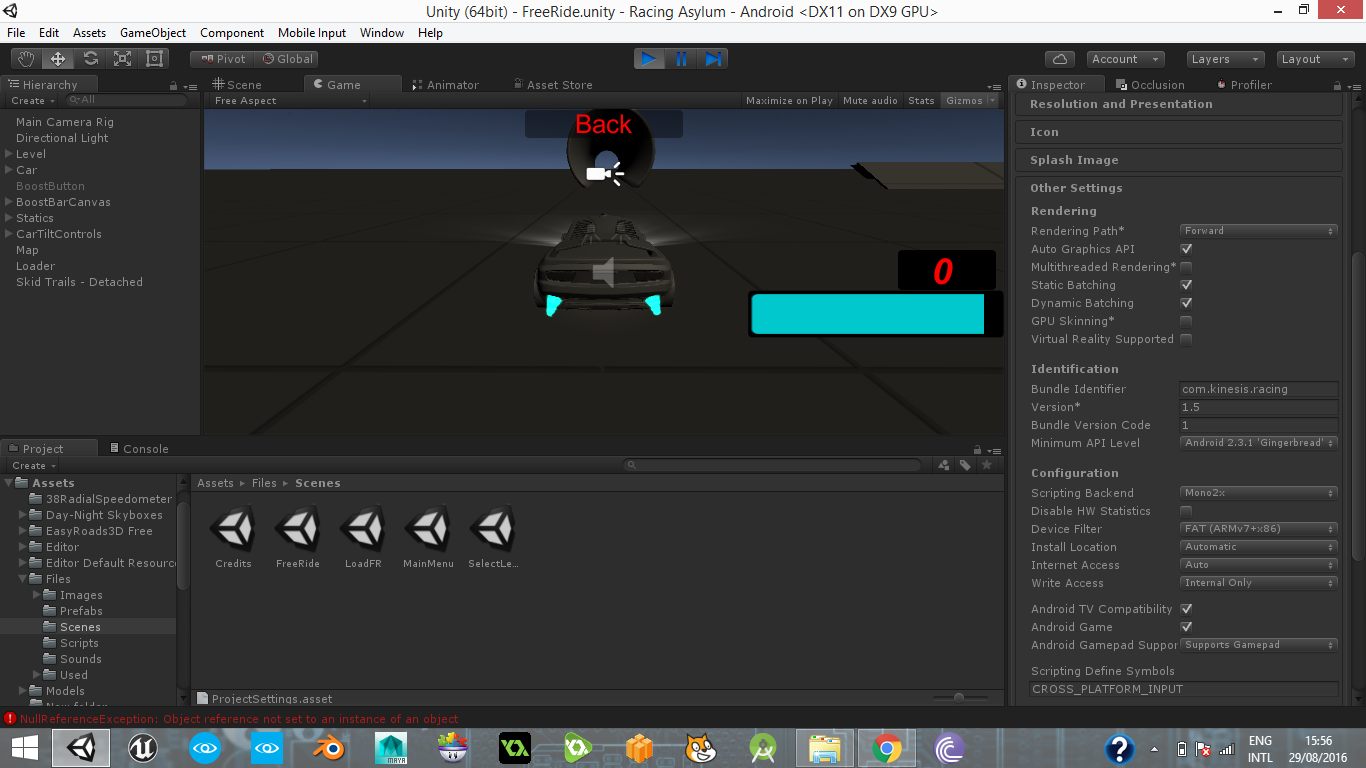Viewport: 1366px width, 768px height.
Task: Open Unity from the Windows taskbar
Action: (81, 748)
